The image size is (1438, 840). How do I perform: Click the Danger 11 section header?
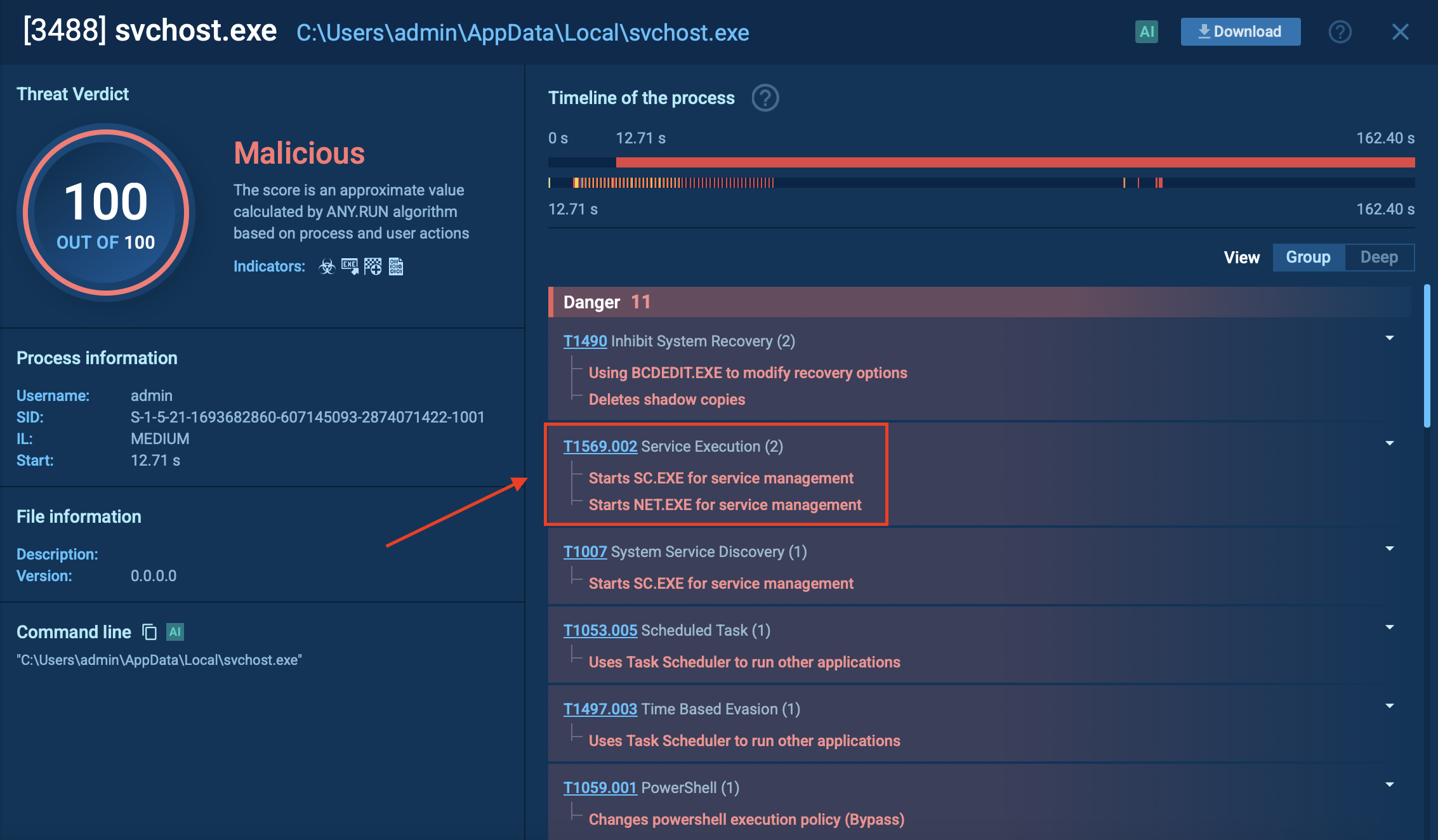[x=979, y=302]
